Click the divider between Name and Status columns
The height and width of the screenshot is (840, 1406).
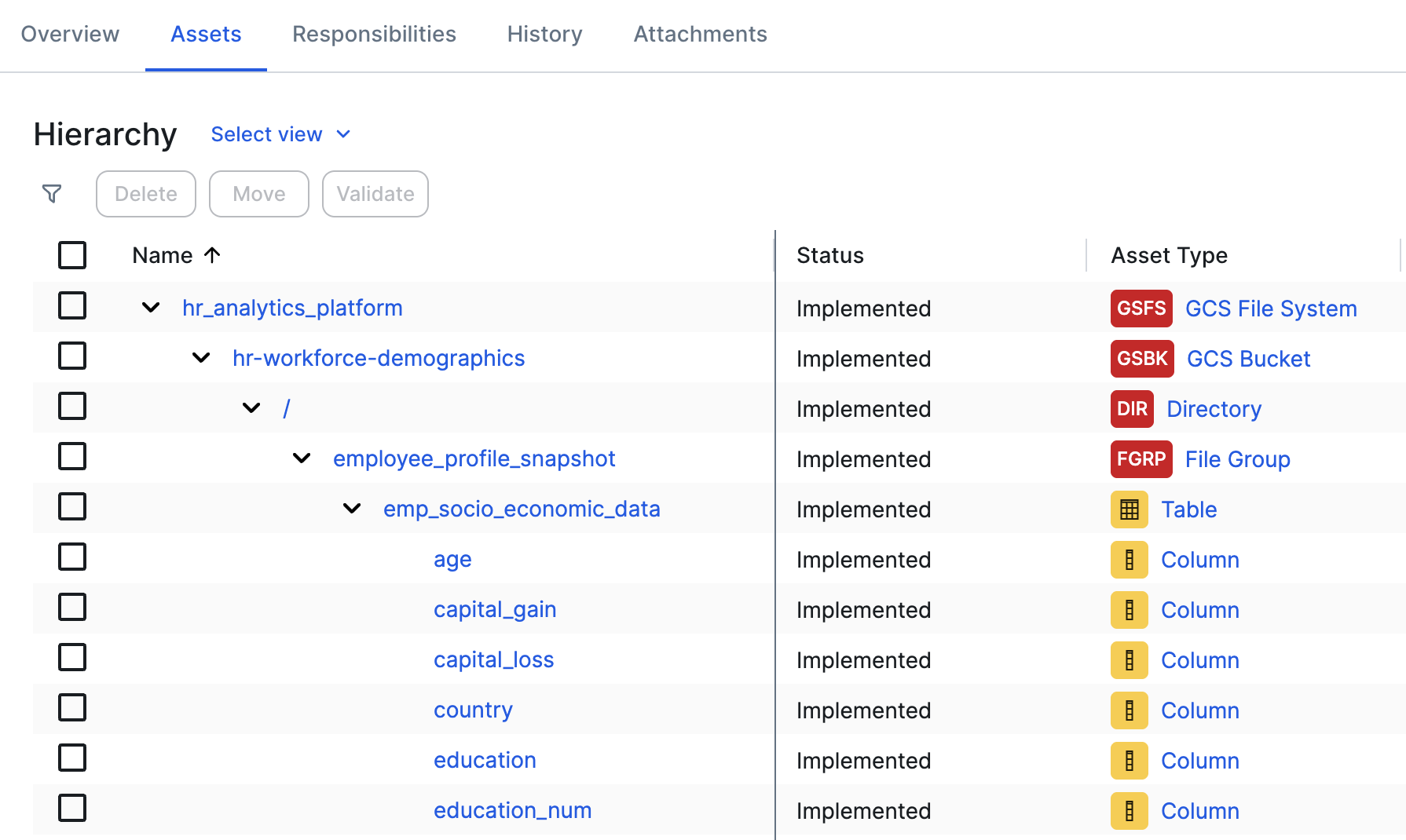[775, 255]
